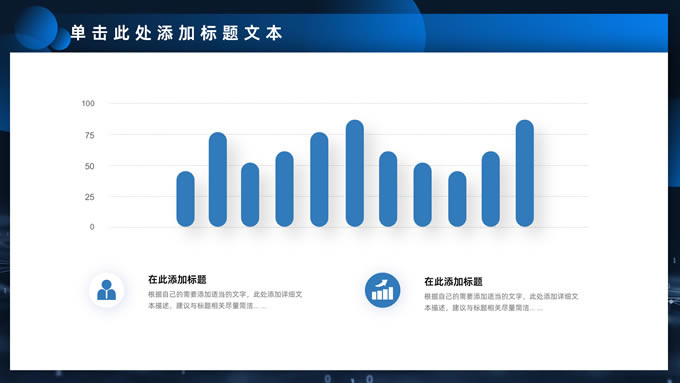The height and width of the screenshot is (383, 680).
Task: Select the first bar of the chart
Action: pos(186,199)
